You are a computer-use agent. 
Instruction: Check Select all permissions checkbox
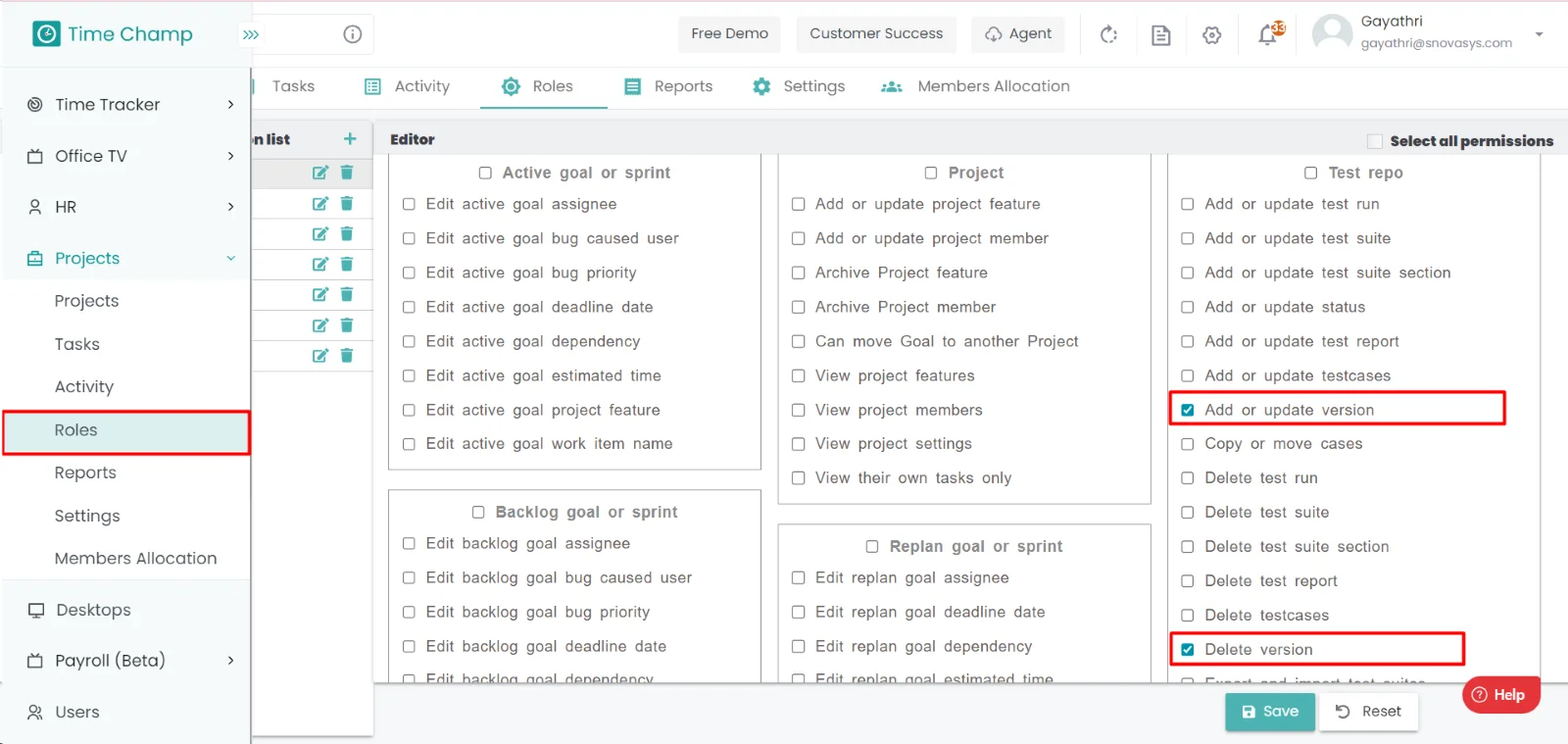(x=1375, y=141)
